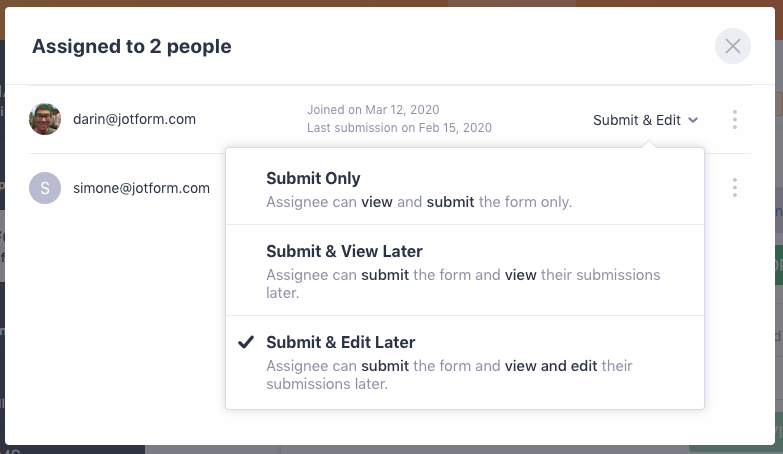Open the three-dot menu for simone@jotform.com

pyautogui.click(x=735, y=188)
